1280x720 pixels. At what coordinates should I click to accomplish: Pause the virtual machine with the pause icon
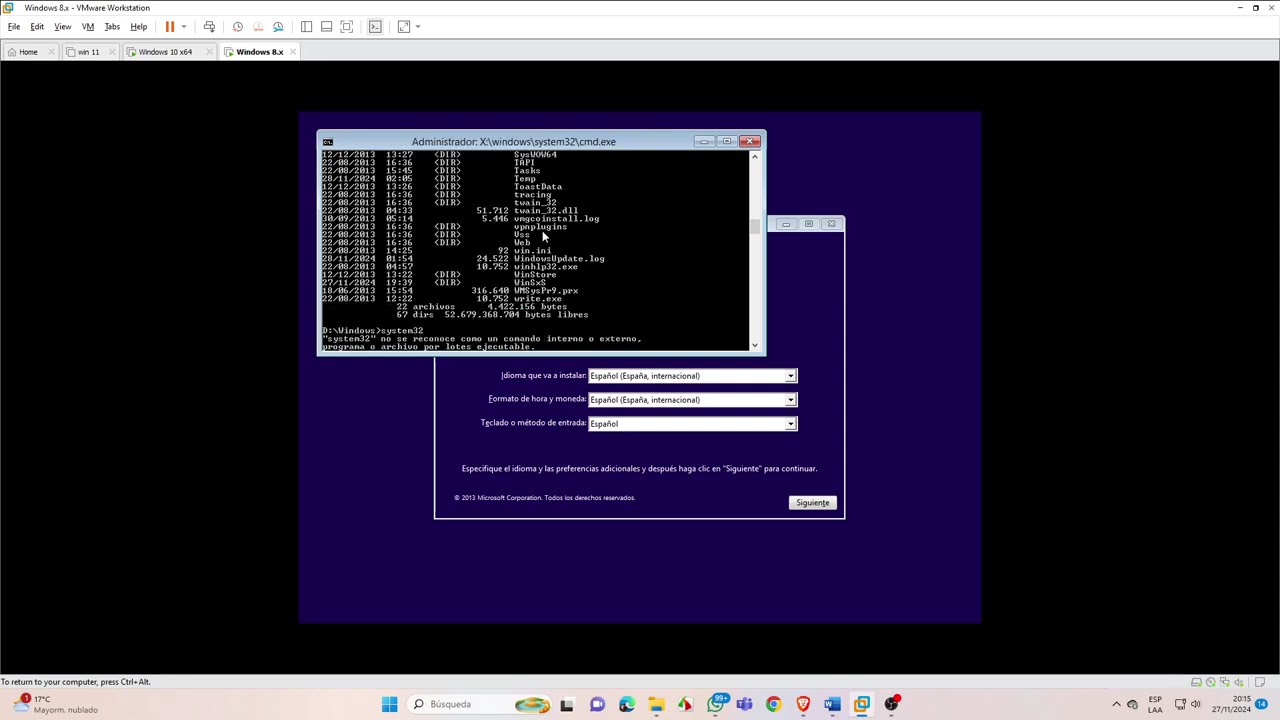(170, 27)
